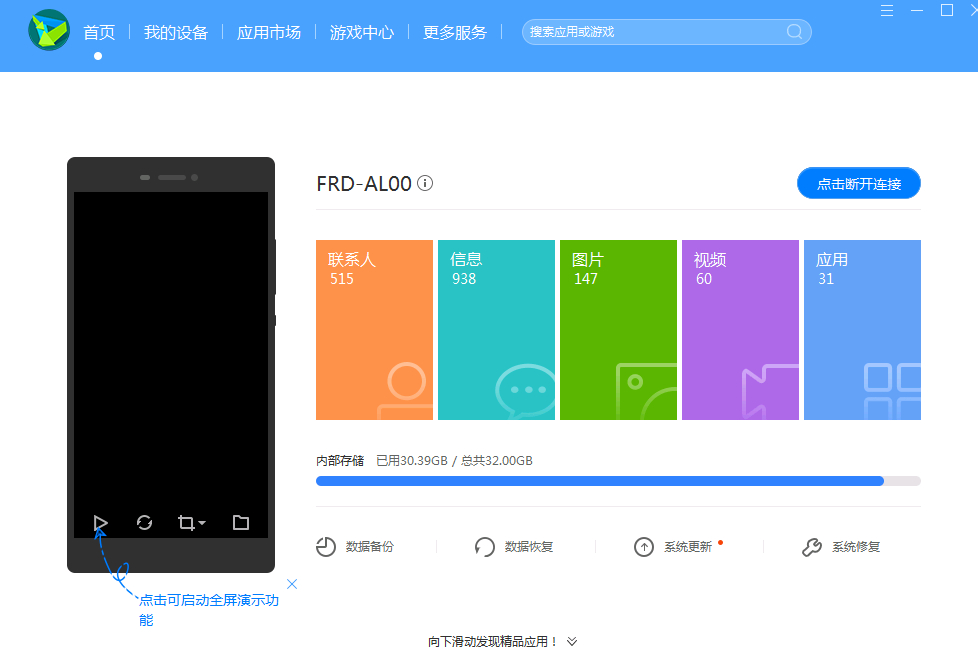Open 数据恢复 text link
The height and width of the screenshot is (658, 978).
tap(529, 547)
